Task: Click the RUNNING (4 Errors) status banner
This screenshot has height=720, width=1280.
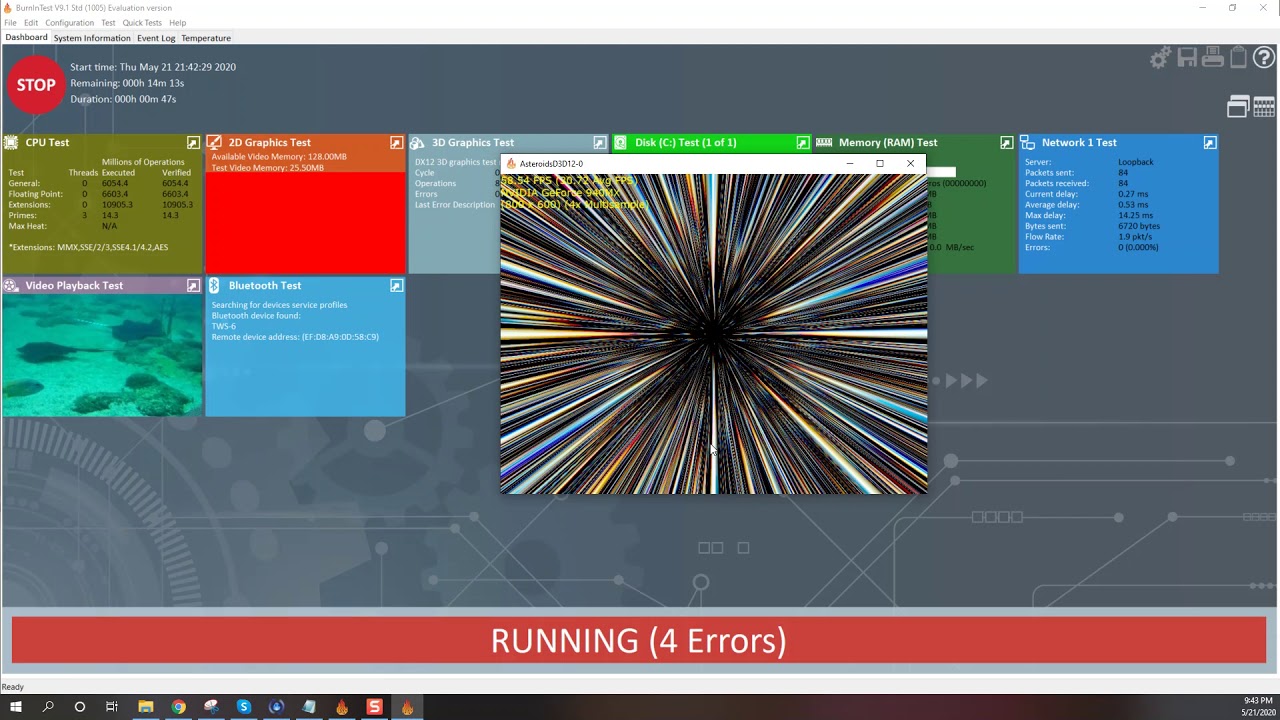Action: (639, 640)
